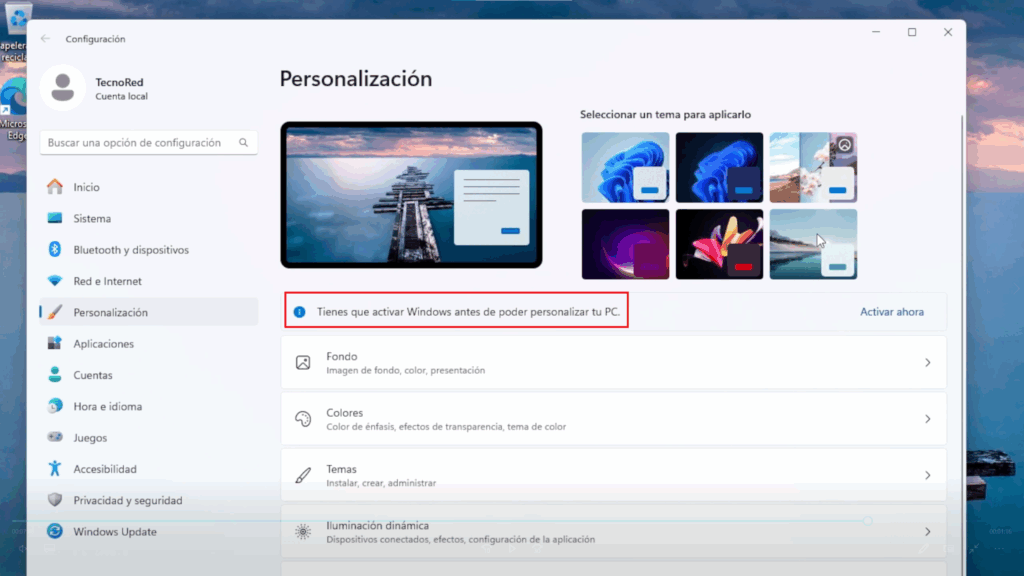Click the text Seleccionar un tema para aplicarlo
Image resolution: width=1024 pixels, height=576 pixels.
click(x=665, y=114)
